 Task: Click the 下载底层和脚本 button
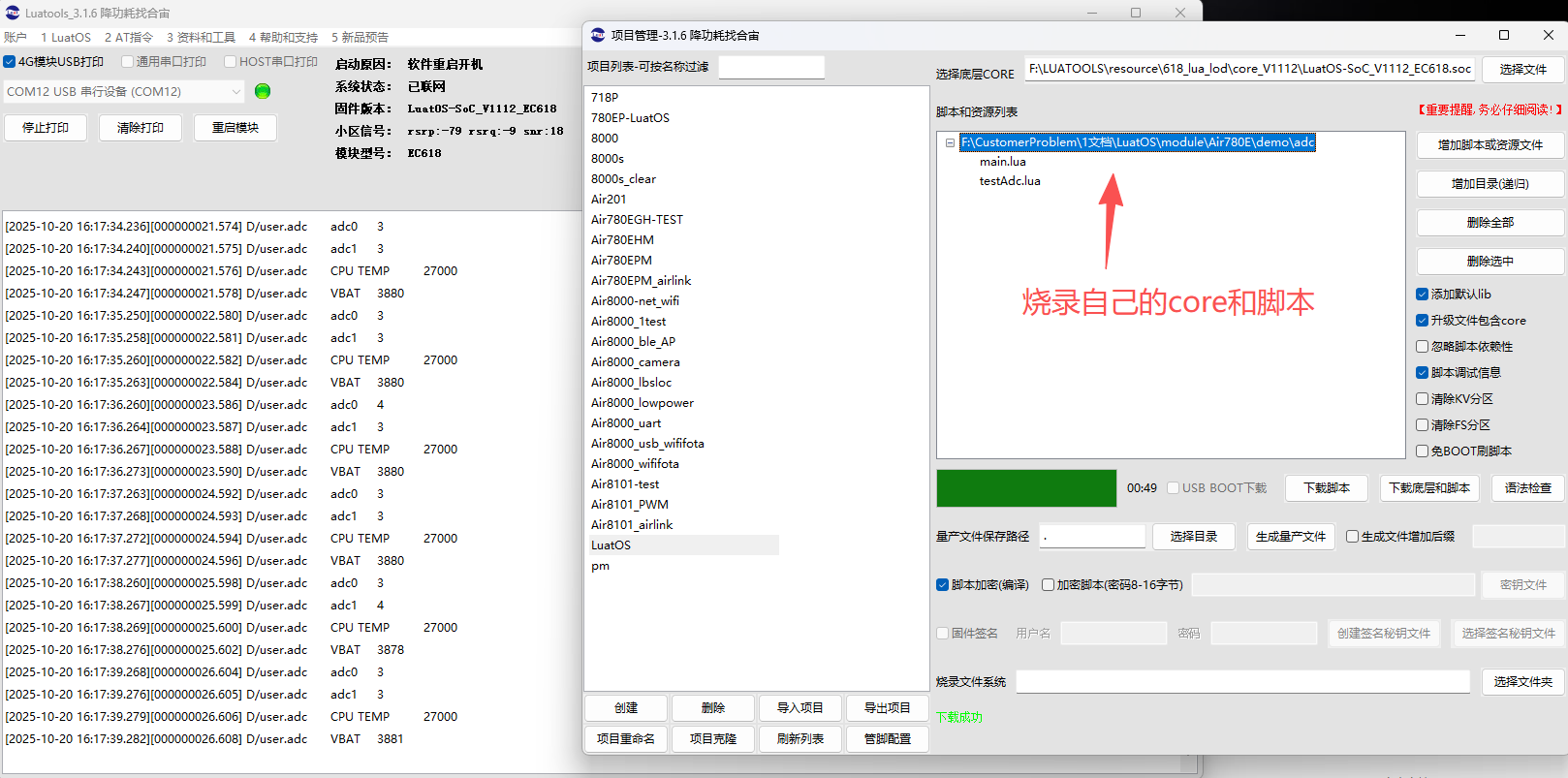tap(1428, 488)
